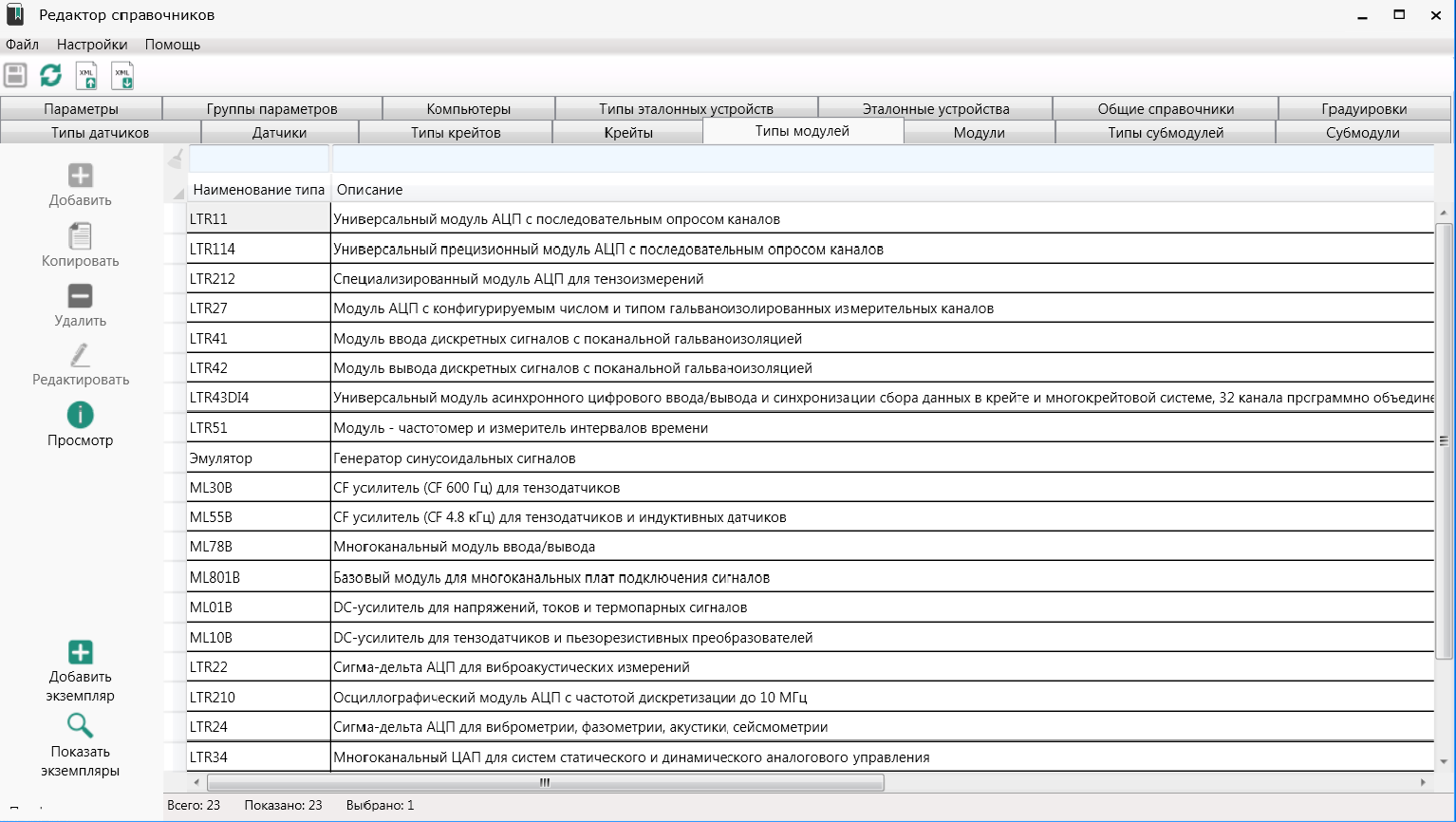The width and height of the screenshot is (1456, 822).
Task: Sort by Описание column header
Action: pos(883,190)
